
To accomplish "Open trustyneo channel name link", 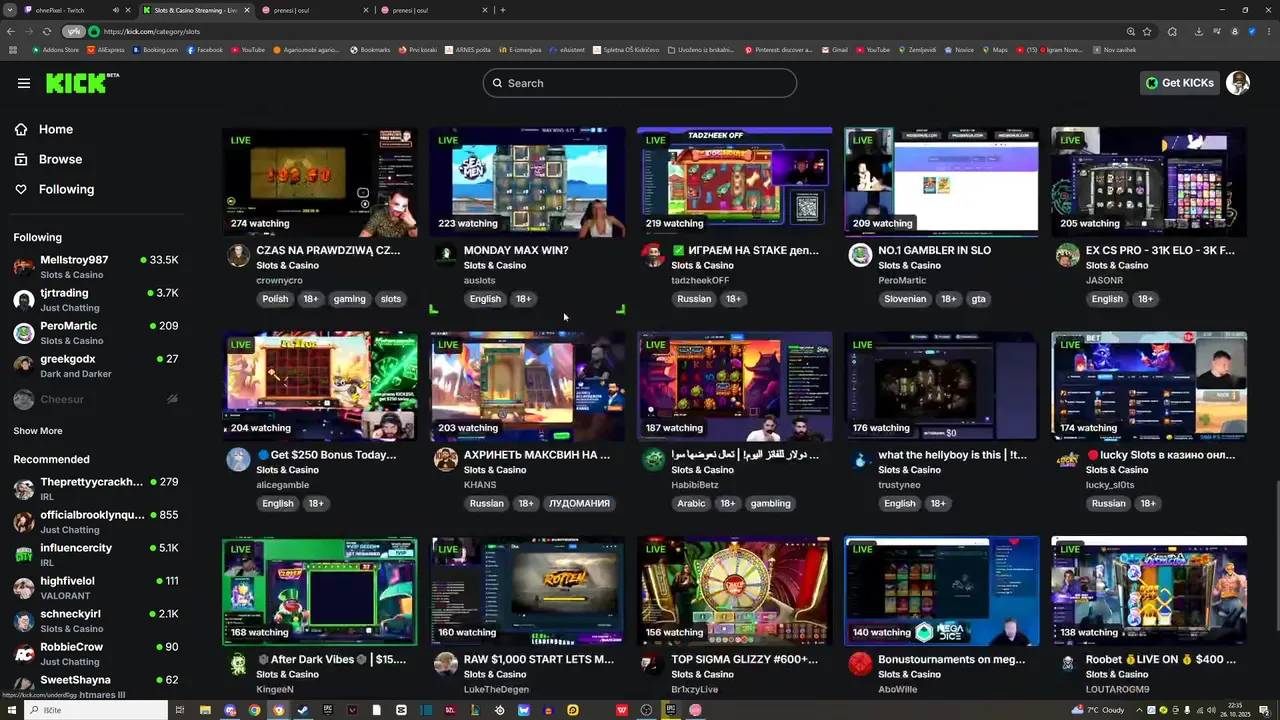I will pos(901,485).
